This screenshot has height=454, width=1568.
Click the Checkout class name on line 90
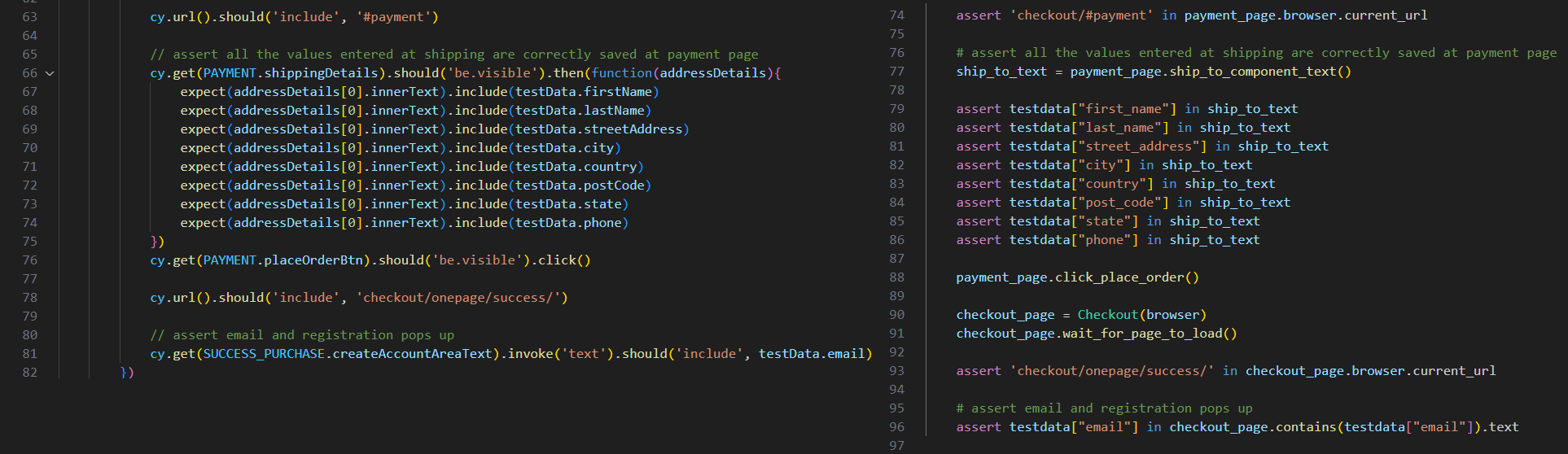[x=1108, y=315]
